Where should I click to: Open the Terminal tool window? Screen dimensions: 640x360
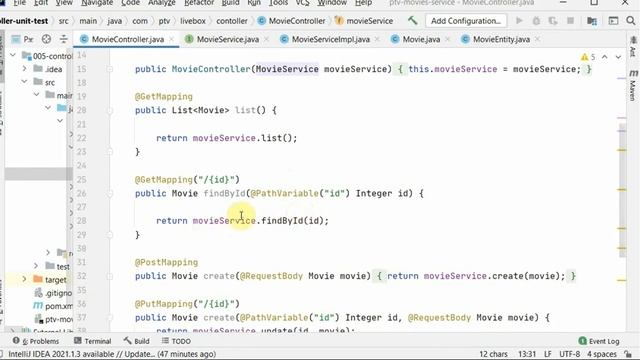pos(93,341)
